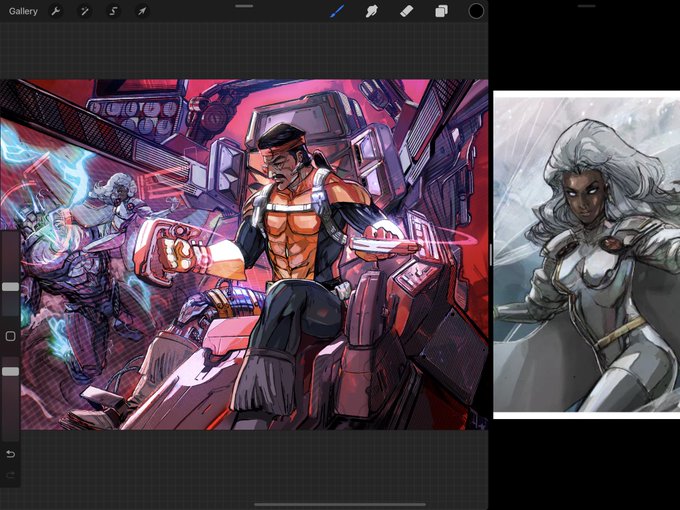Screen dimensions: 680x510
Task: Tap the Procreate artwork canvas
Action: pyautogui.click(x=244, y=255)
